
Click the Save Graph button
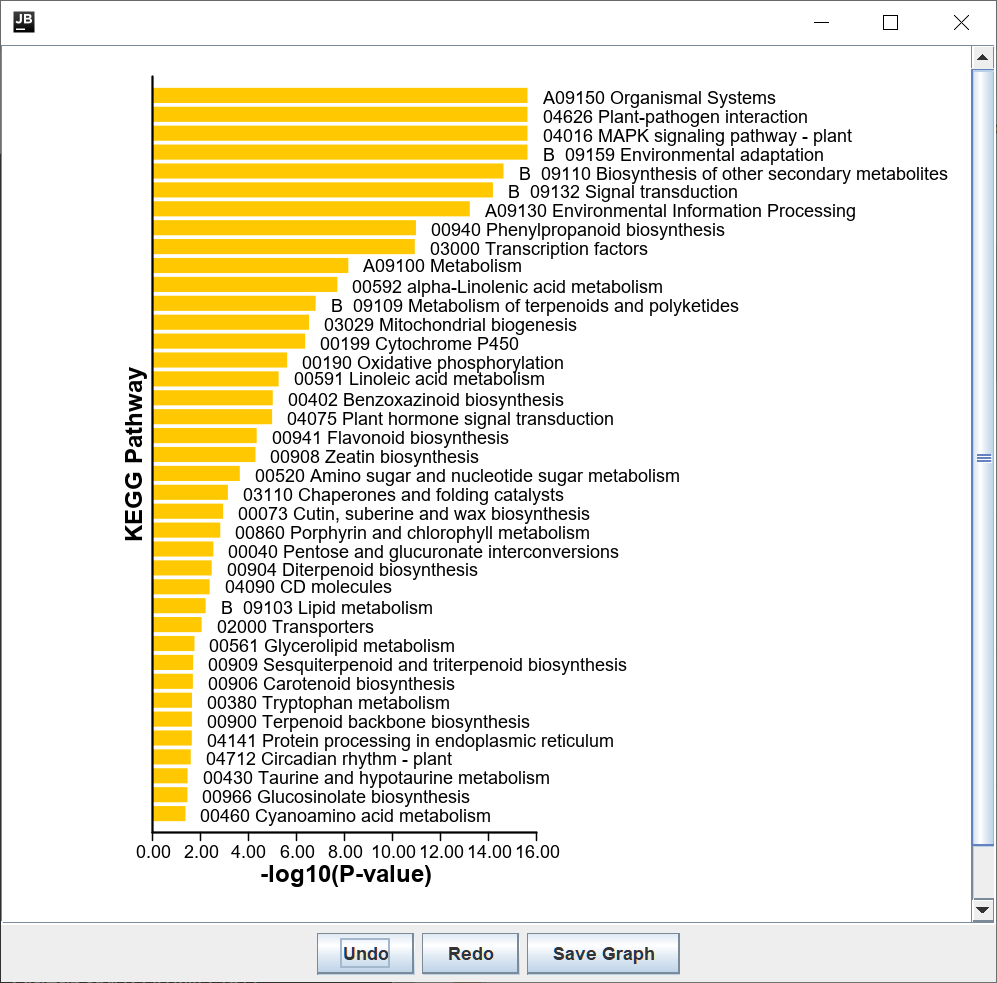pos(603,953)
